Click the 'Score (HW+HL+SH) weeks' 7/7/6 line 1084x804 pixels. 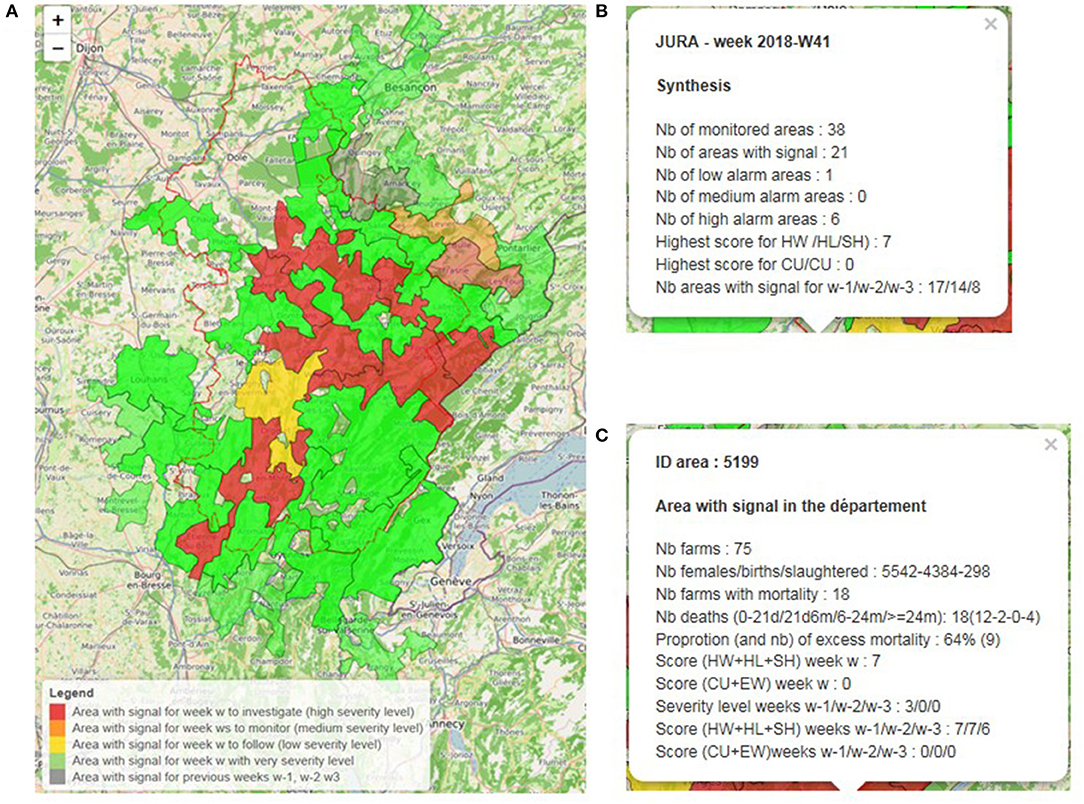click(823, 729)
